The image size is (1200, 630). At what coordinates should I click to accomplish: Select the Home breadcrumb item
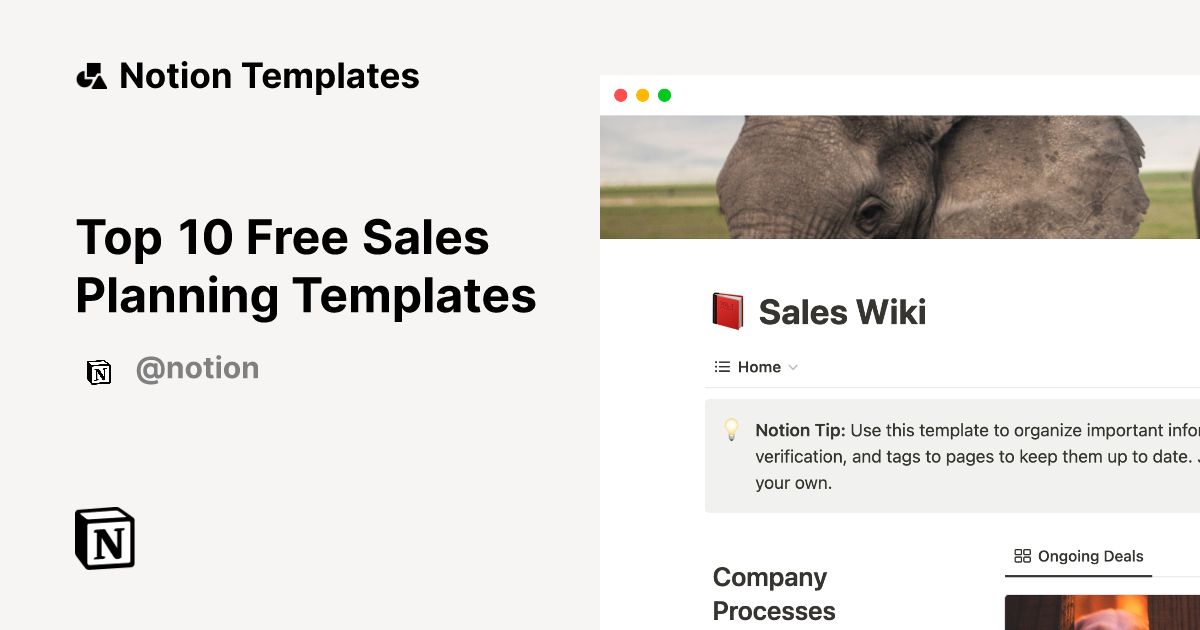(x=758, y=366)
